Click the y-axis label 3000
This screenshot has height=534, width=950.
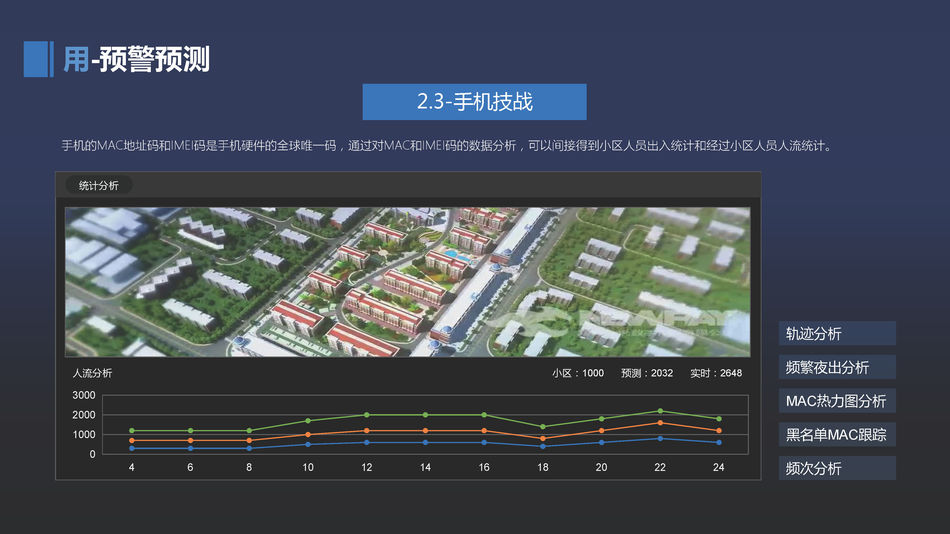click(84, 396)
